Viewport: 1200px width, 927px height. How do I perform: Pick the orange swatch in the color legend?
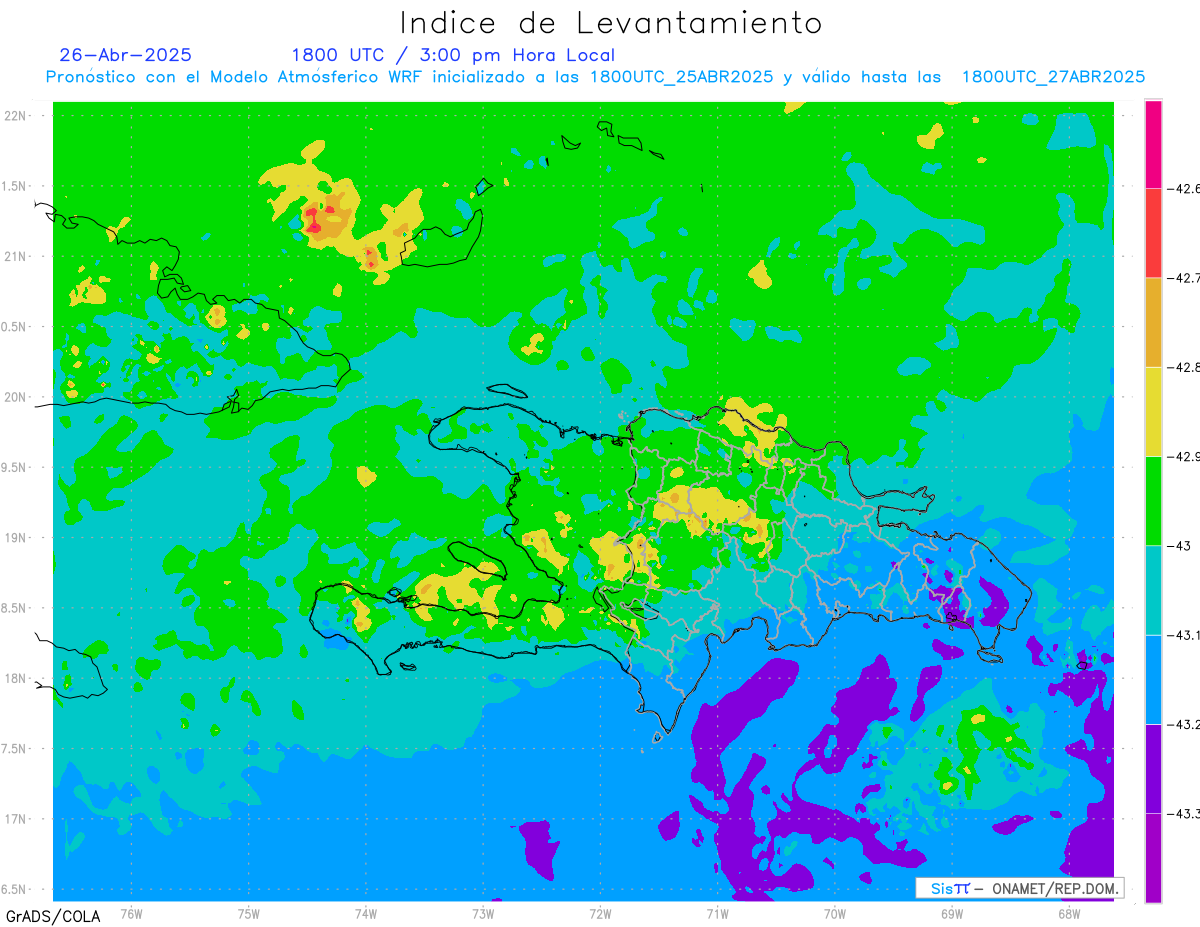click(x=1153, y=322)
